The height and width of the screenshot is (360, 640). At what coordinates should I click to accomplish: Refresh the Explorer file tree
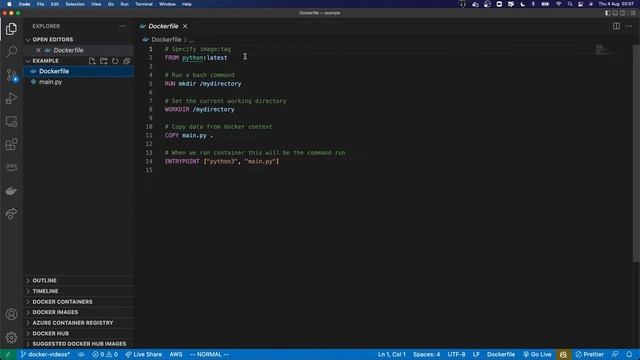click(x=115, y=61)
